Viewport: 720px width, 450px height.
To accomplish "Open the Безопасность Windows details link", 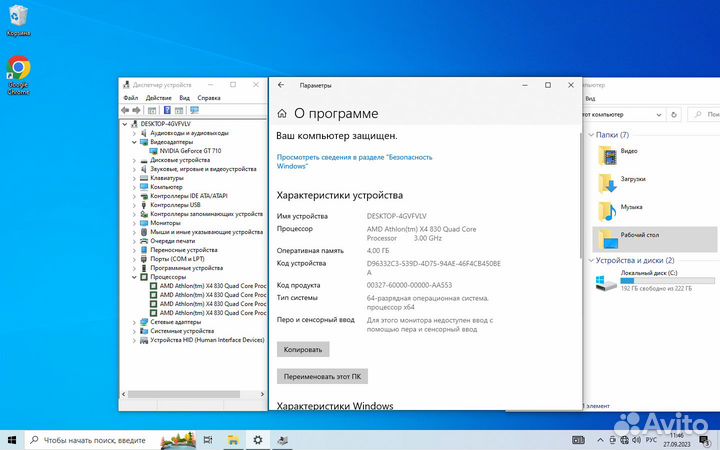I will point(354,162).
